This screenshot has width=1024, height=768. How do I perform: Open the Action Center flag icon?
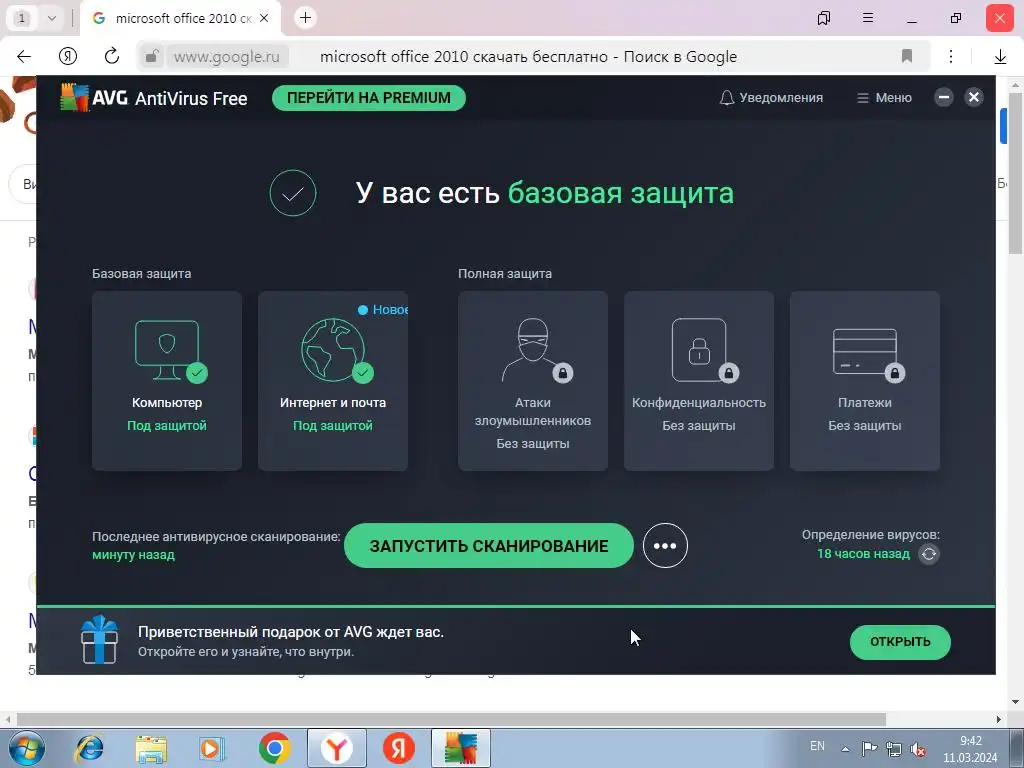869,748
